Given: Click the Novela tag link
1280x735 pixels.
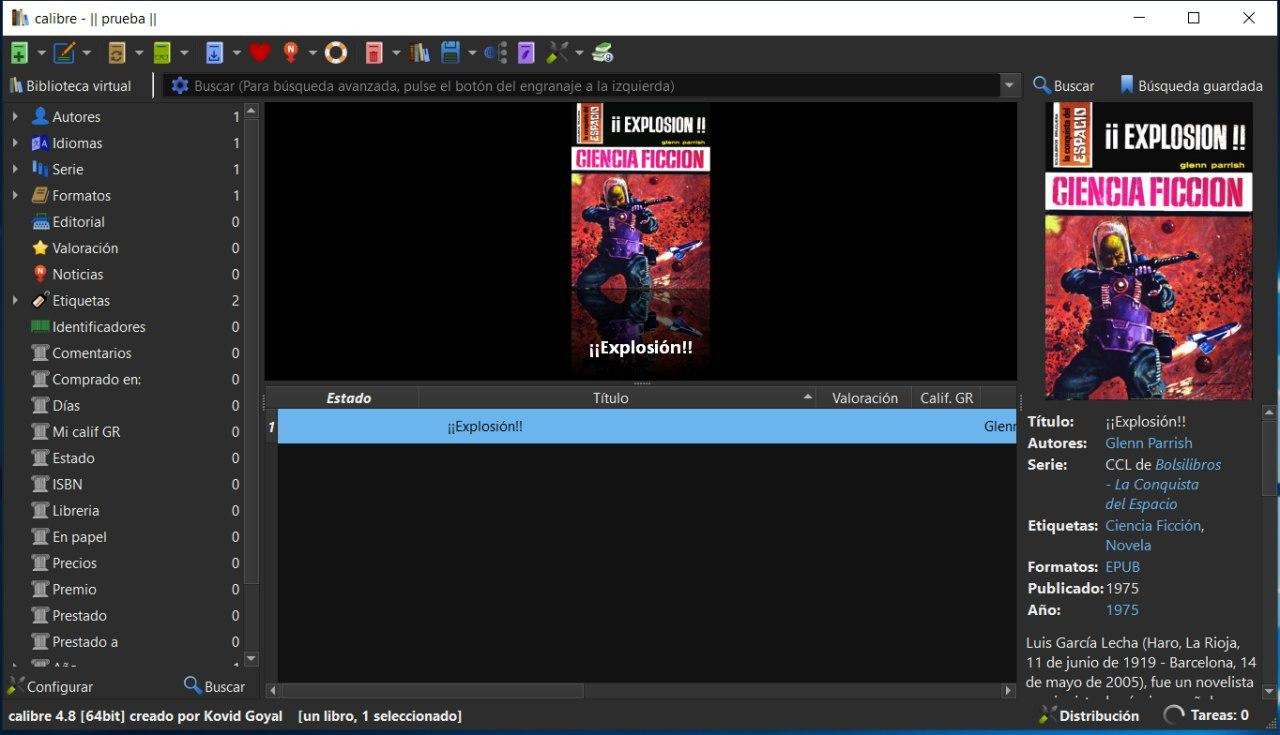Looking at the screenshot, I should pyautogui.click(x=1128, y=546).
